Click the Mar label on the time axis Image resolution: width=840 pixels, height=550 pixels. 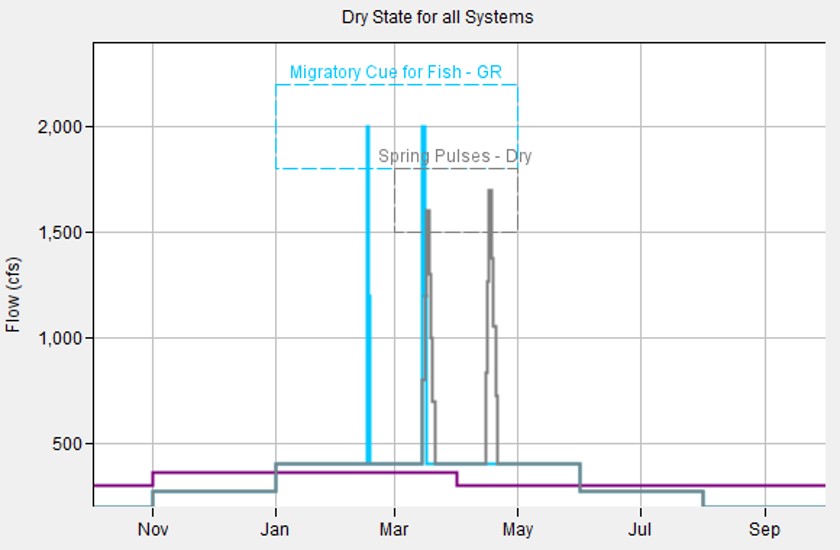[395, 528]
